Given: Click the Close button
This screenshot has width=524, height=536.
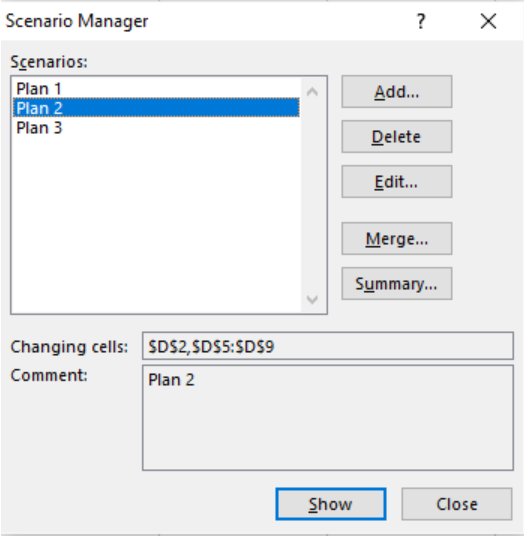Looking at the screenshot, I should pos(457,504).
